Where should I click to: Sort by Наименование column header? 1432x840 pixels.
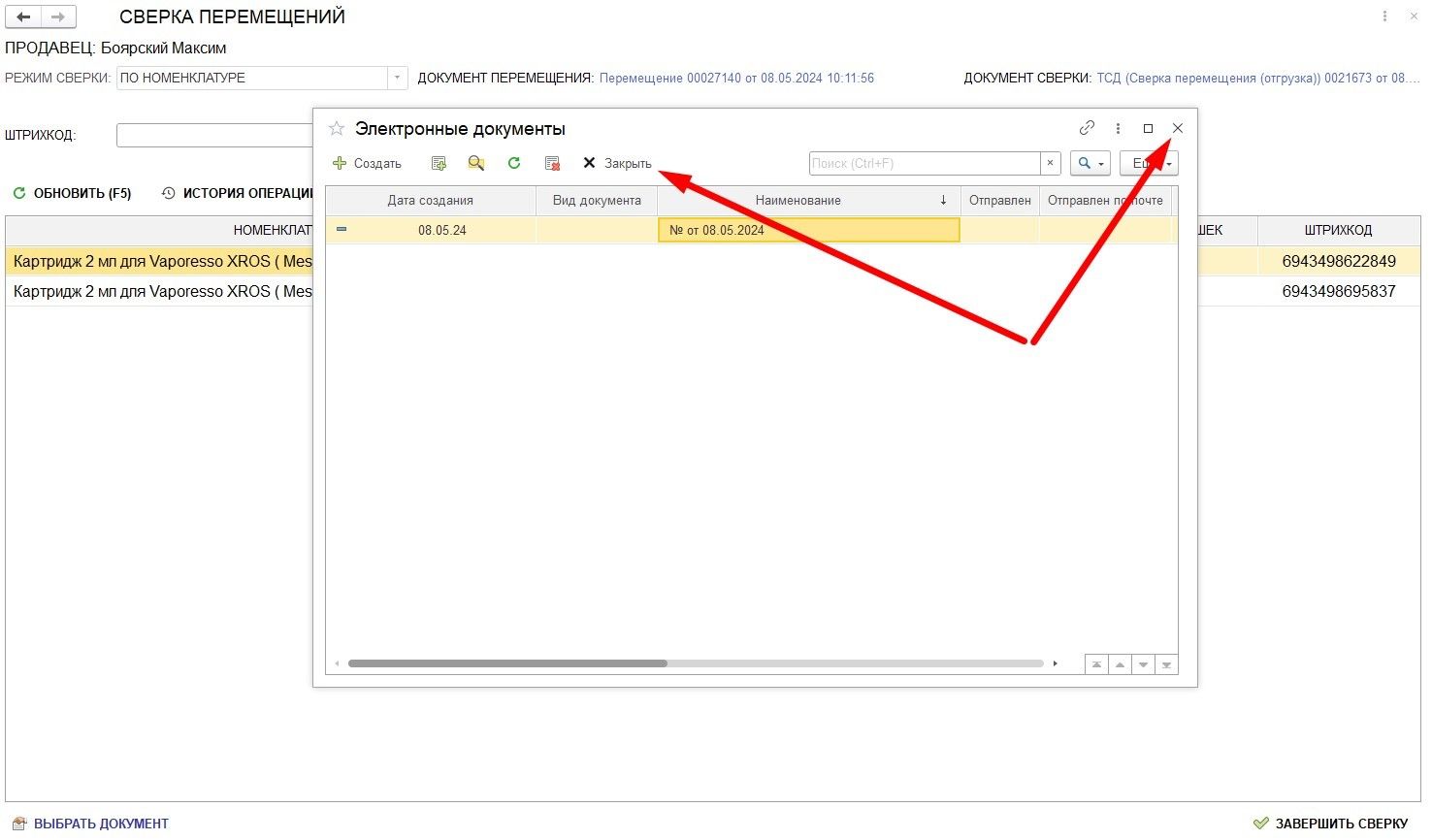pos(797,201)
